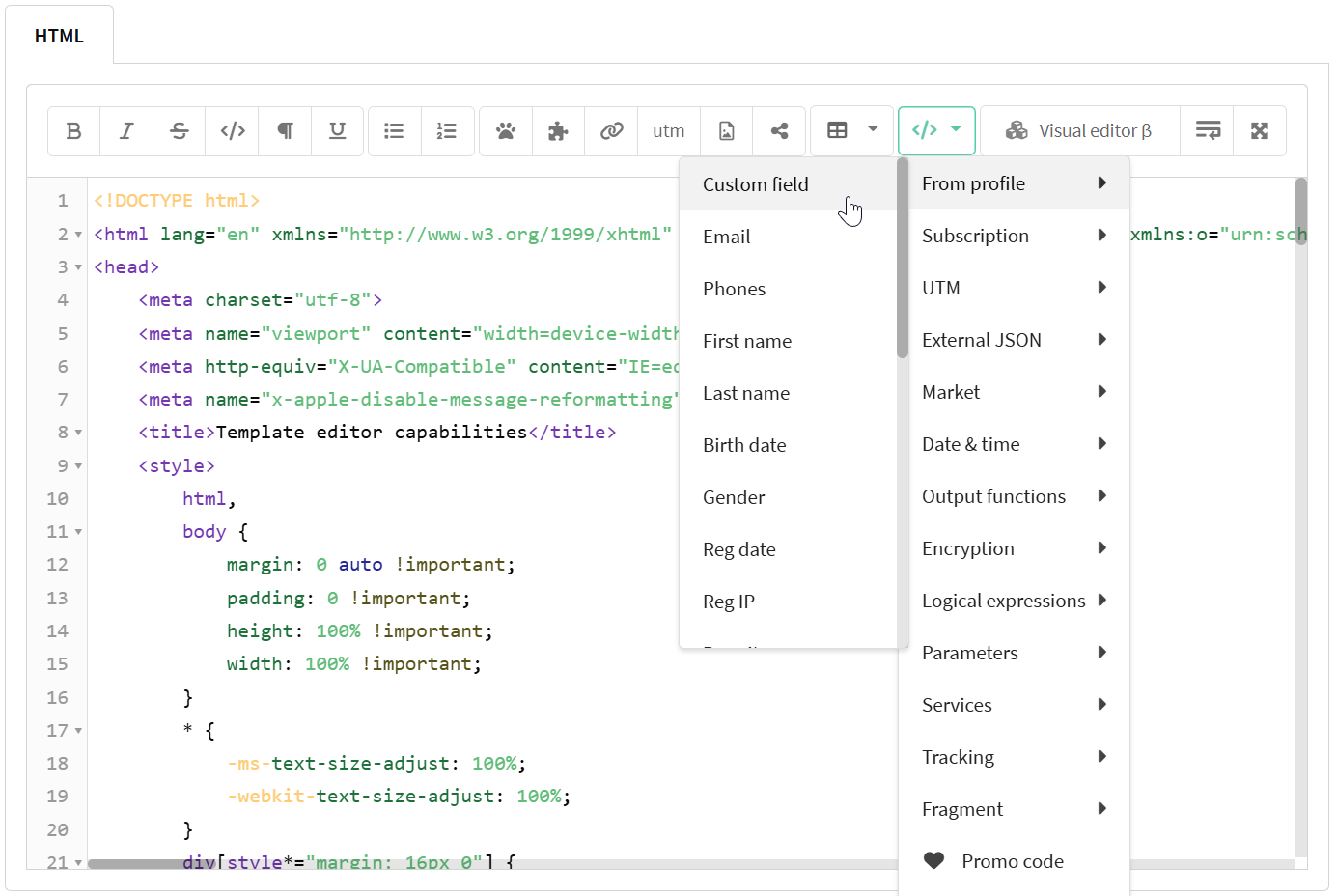The height and width of the screenshot is (896, 1337).
Task: Collapse the fold on line 17
Action: tap(78, 731)
